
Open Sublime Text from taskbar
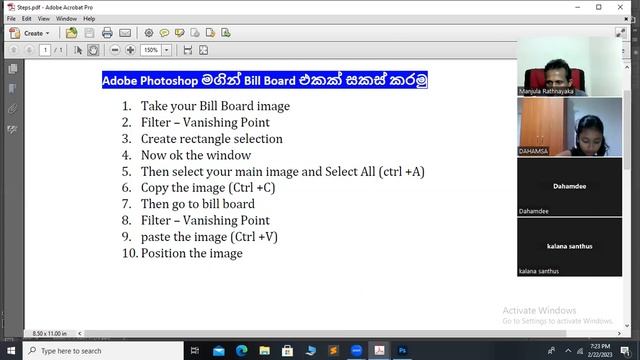tap(333, 351)
